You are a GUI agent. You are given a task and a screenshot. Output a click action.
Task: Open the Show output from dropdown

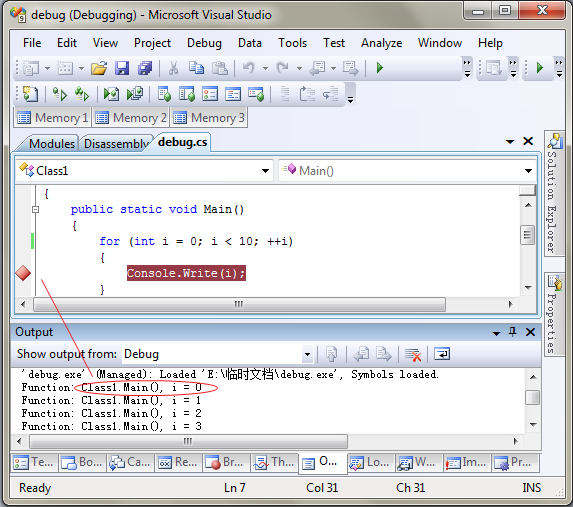307,354
